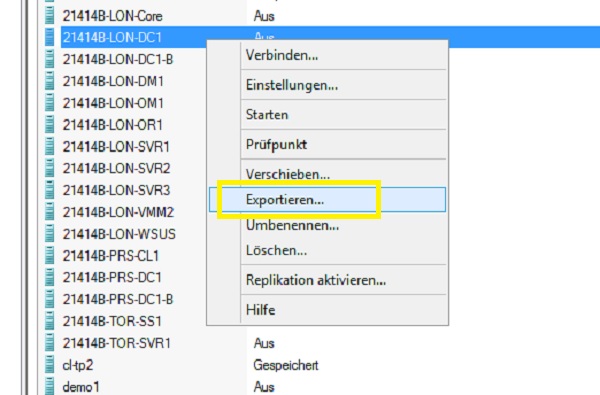Select the 21414B-LON-DC1-B row name
Screen dimensions: 600x395
coord(118,59)
